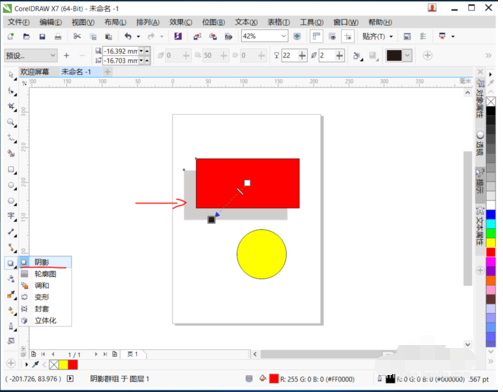Toggle the 对象属性 docker tab
This screenshot has width=503, height=392.
(480, 99)
